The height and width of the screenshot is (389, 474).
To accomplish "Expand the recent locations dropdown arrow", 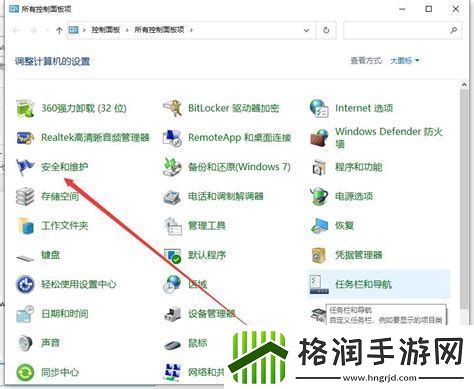I will 47,30.
